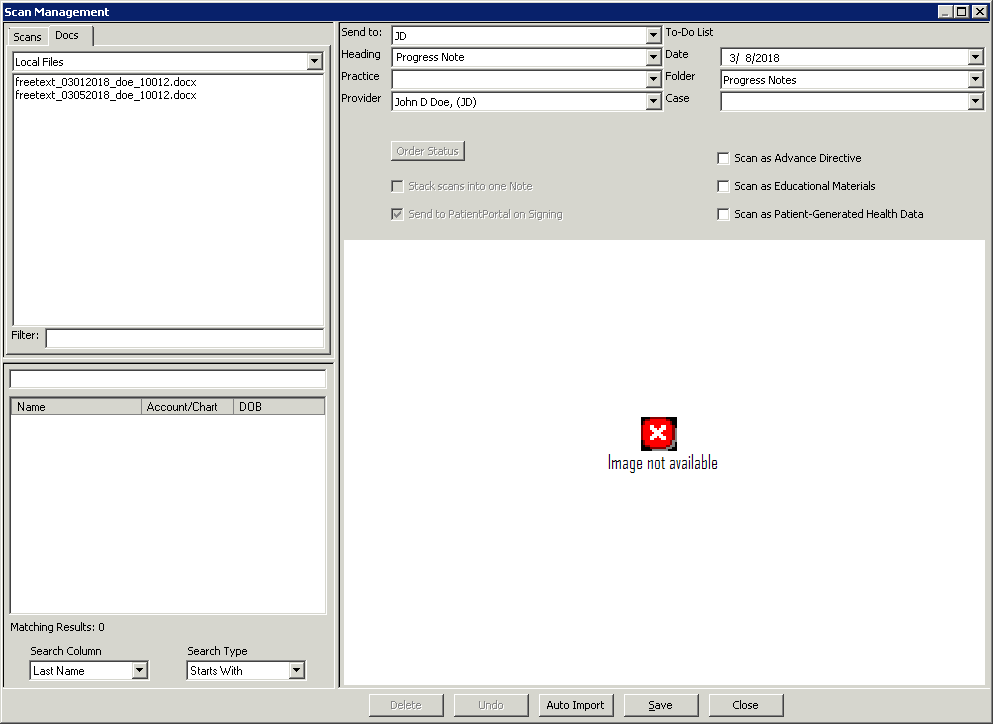Click the Close button at bottom

[745, 705]
